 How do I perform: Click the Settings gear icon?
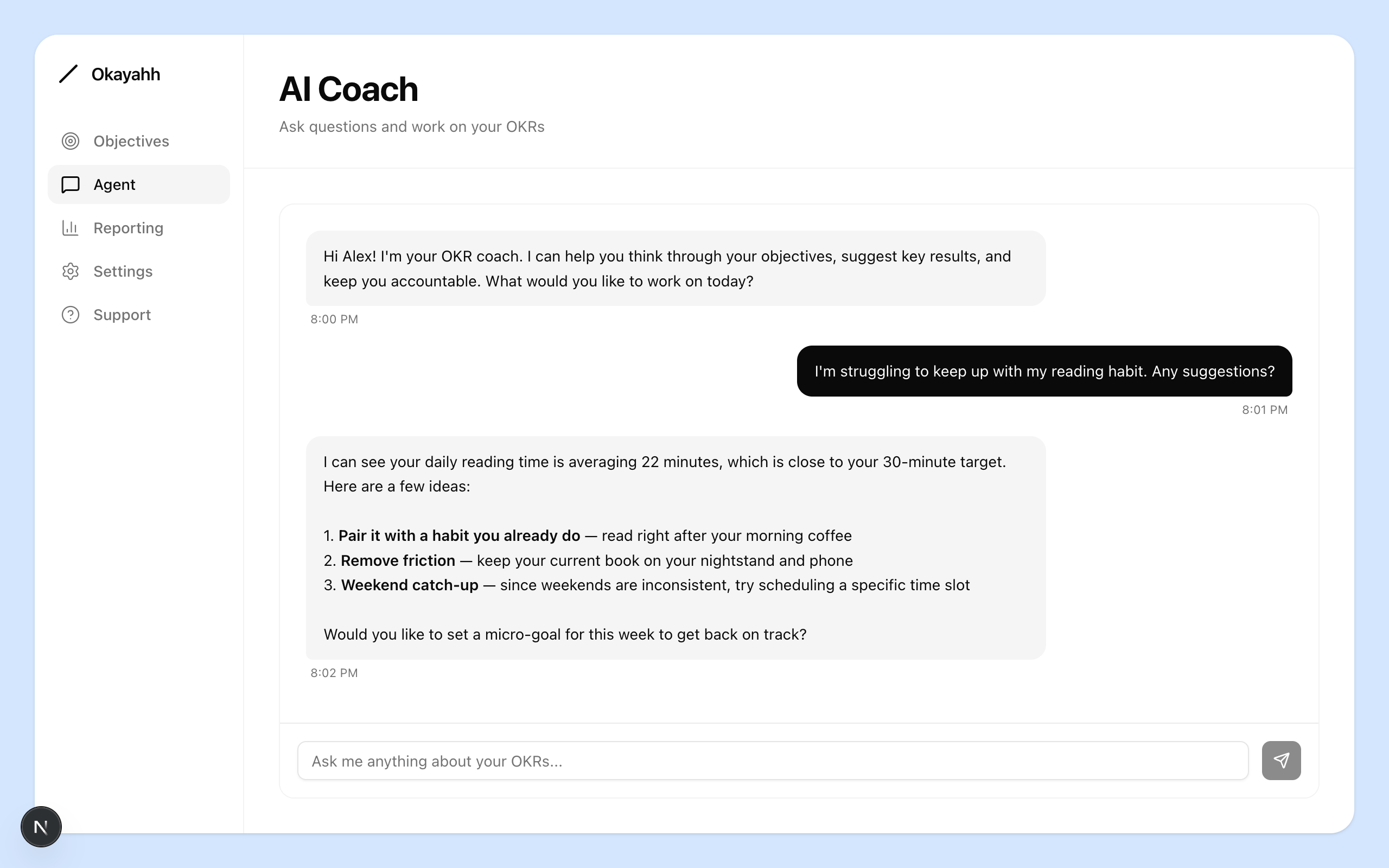point(70,271)
